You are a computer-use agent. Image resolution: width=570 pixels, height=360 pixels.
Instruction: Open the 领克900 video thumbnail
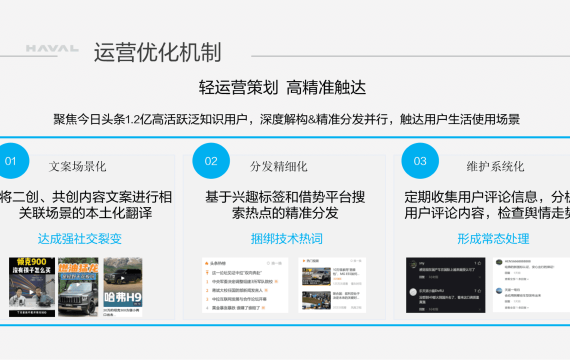click(32, 287)
